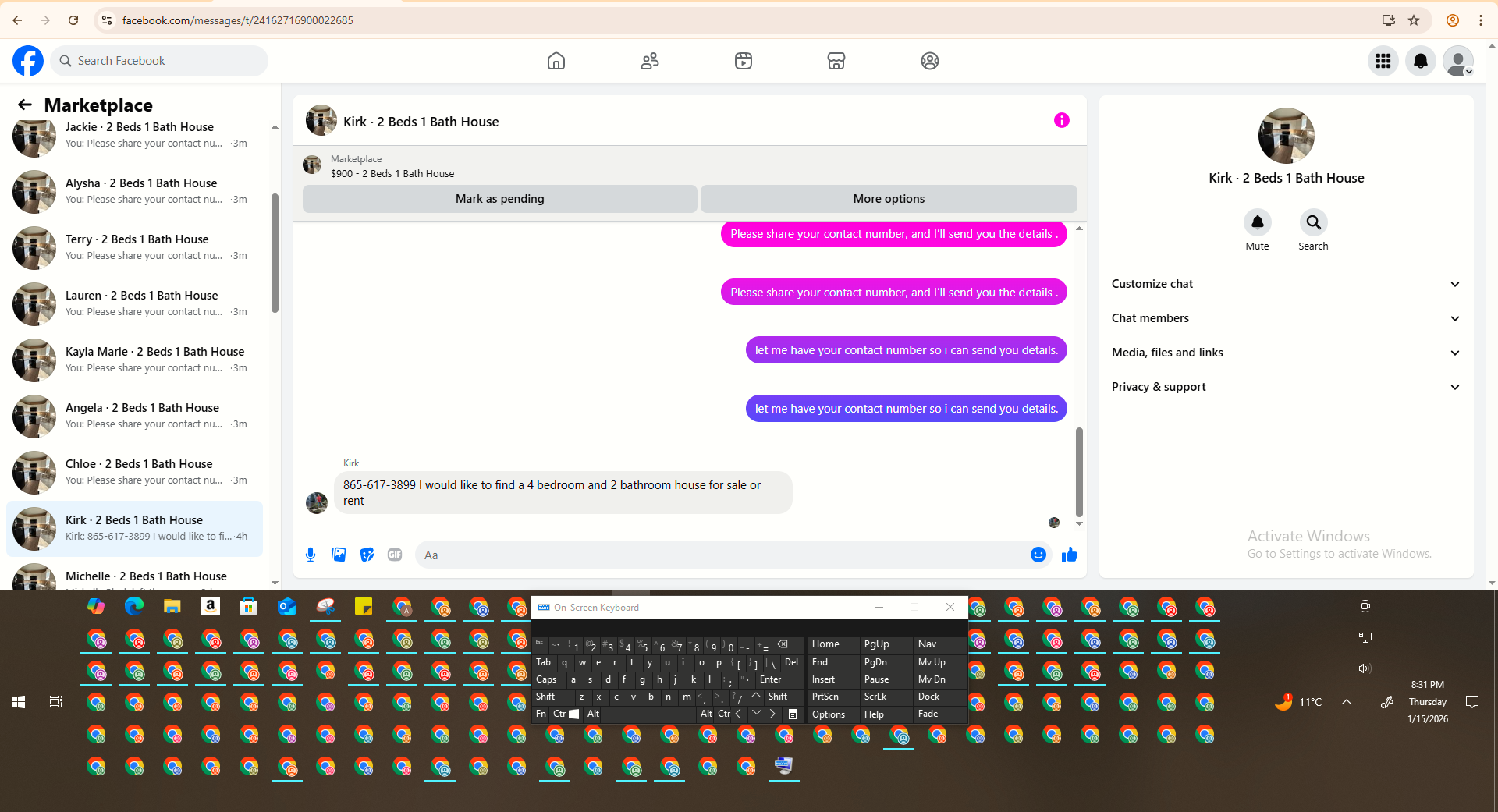The image size is (1498, 812).
Task: Show hidden system tray icons
Action: pyautogui.click(x=1347, y=702)
